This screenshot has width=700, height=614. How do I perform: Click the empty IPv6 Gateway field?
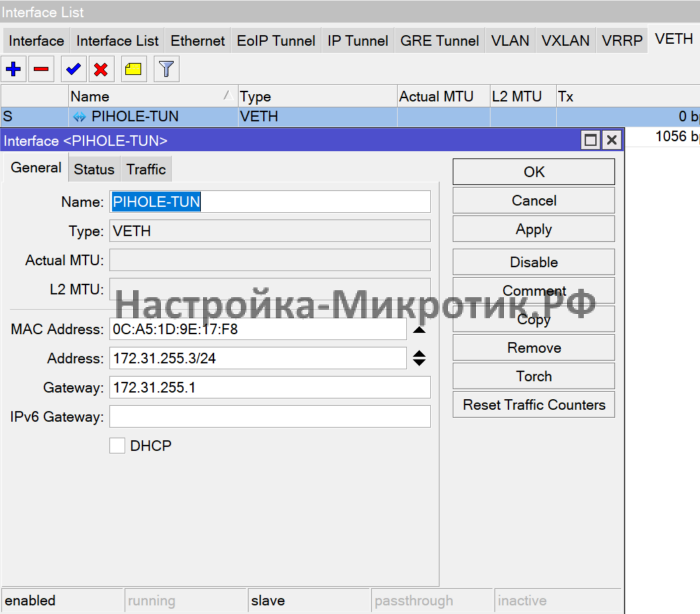(270, 416)
